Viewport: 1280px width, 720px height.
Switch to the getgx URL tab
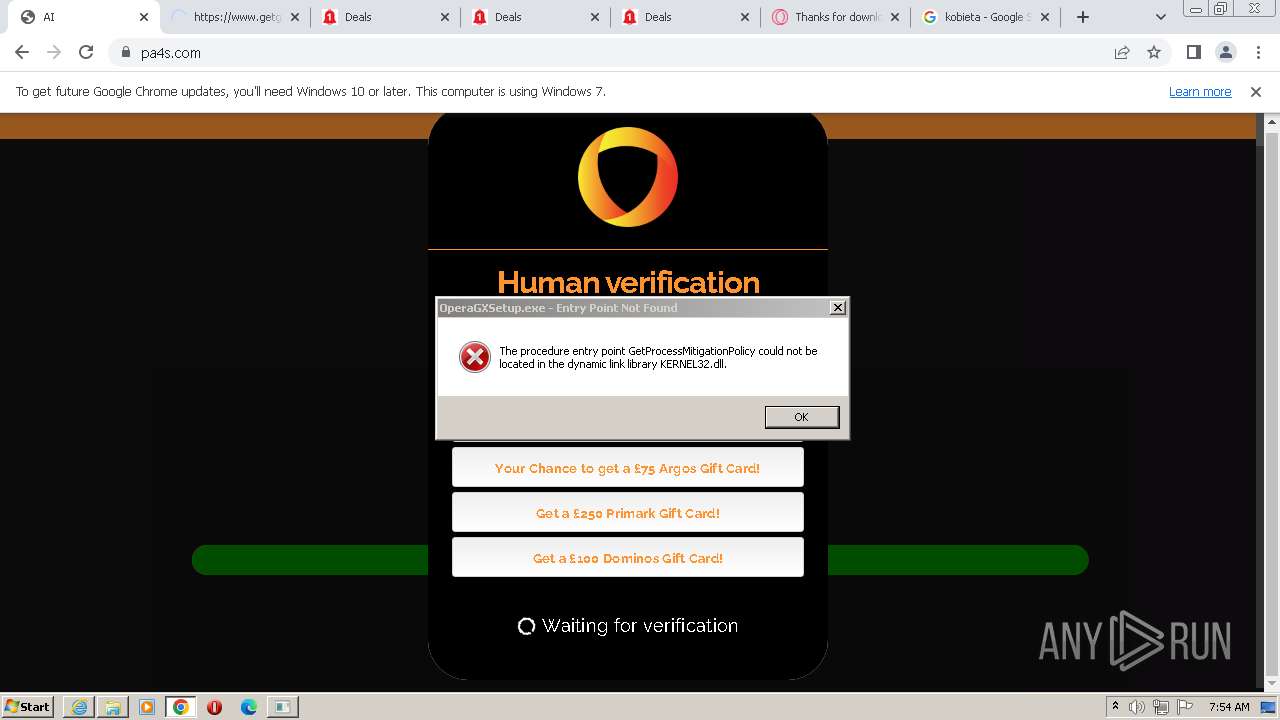point(234,17)
